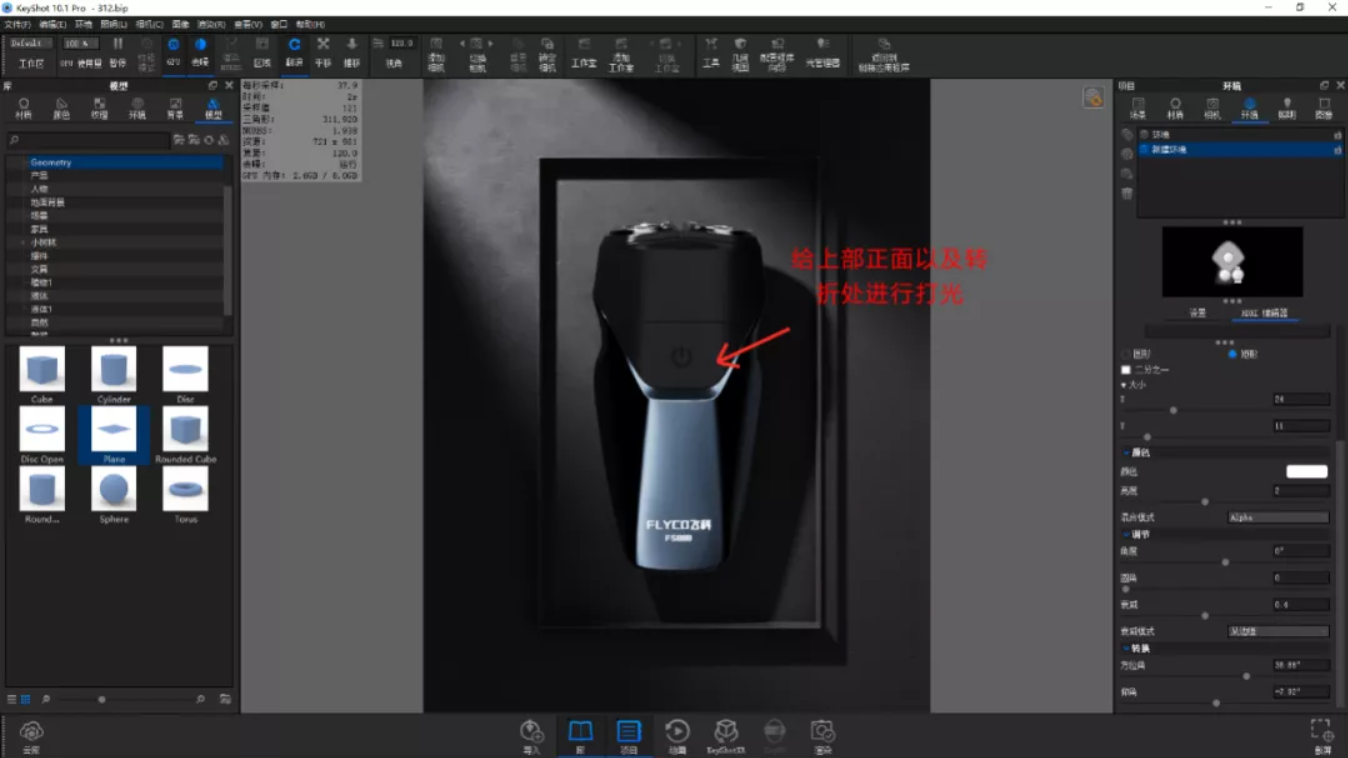Click the denoise toolbar icon
This screenshot has height=758, width=1348.
[201, 52]
